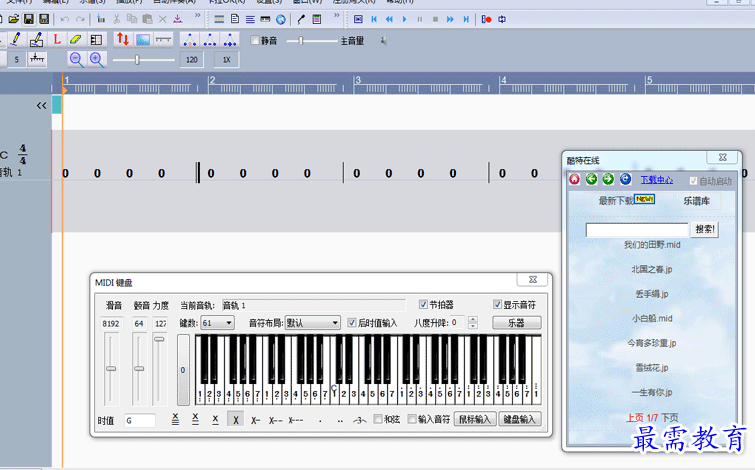This screenshot has width=755, height=470.
Task: Click the 鼠标输入 button
Action: pyautogui.click(x=475, y=419)
